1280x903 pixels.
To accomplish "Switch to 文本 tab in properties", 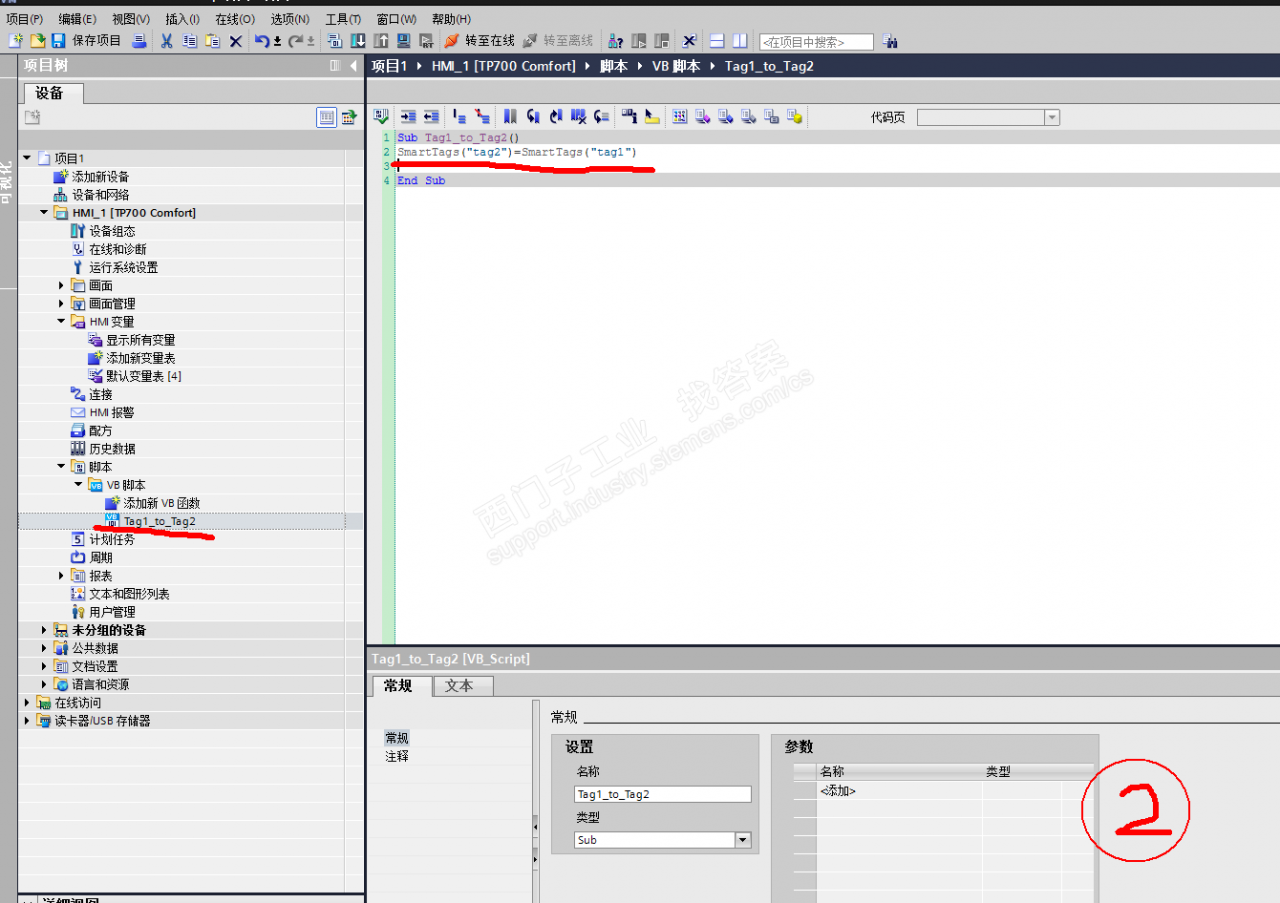I will (x=463, y=686).
